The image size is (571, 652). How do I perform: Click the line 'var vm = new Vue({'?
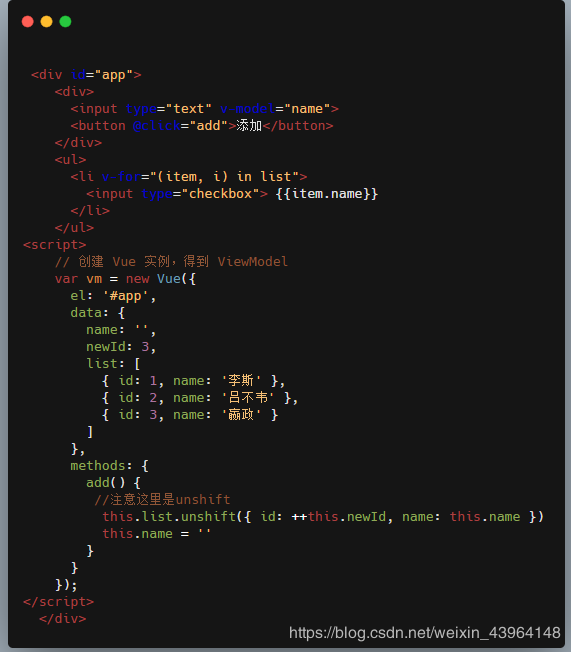tap(125, 279)
